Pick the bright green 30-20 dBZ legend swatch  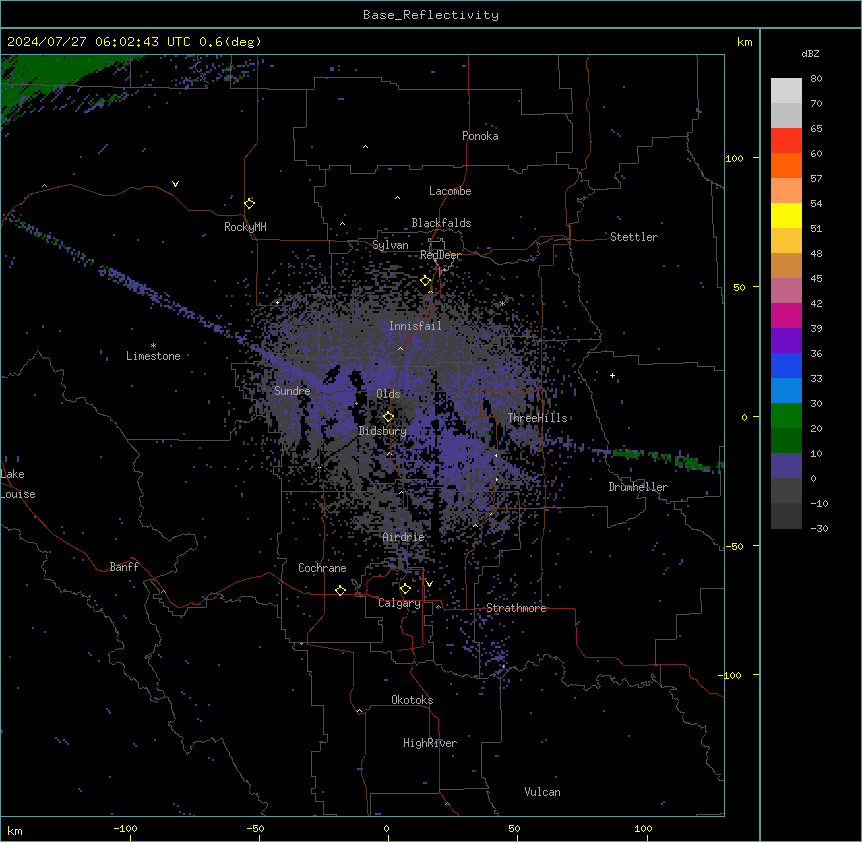786,416
